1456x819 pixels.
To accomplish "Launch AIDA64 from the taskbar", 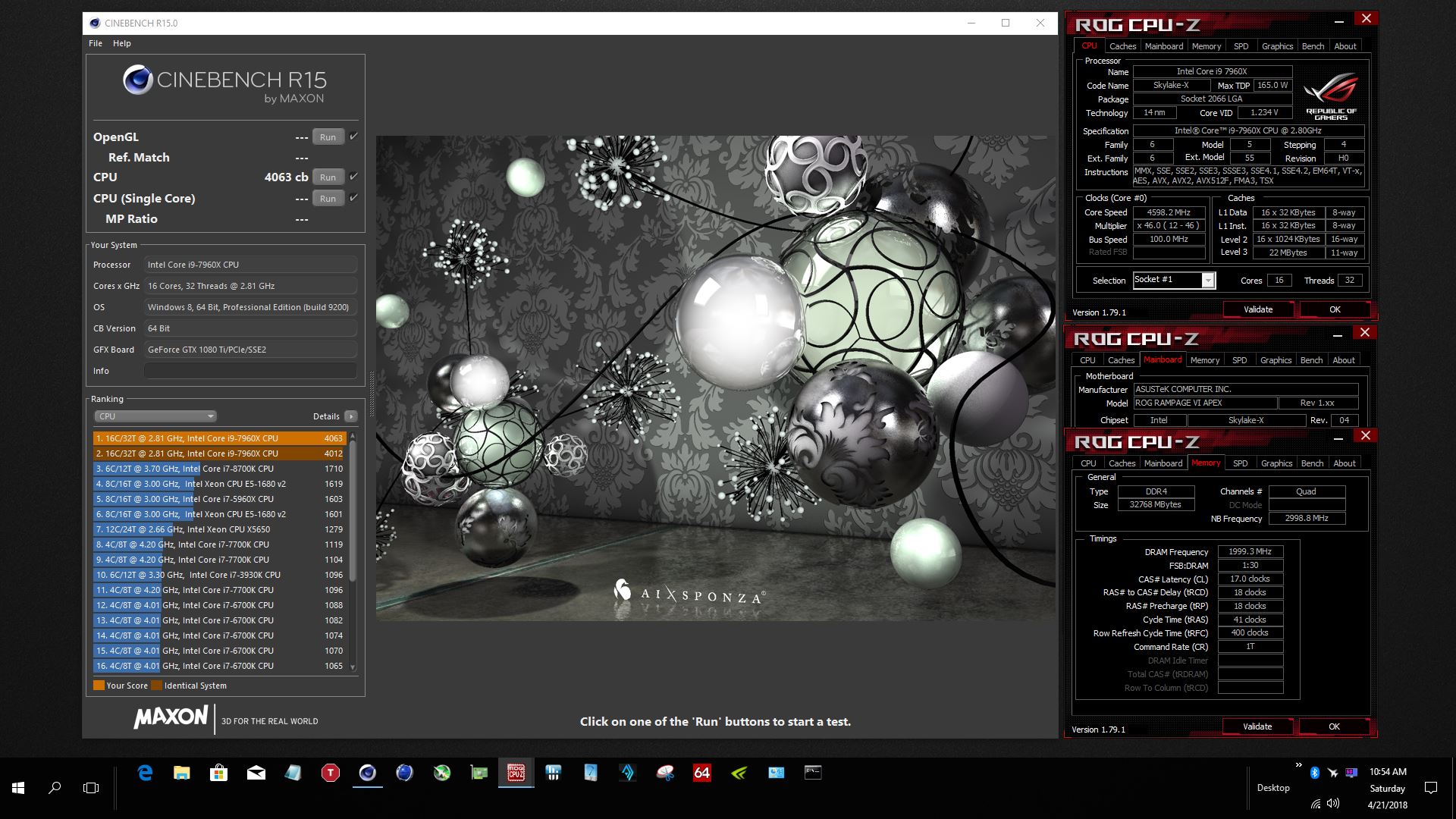I will (702, 773).
